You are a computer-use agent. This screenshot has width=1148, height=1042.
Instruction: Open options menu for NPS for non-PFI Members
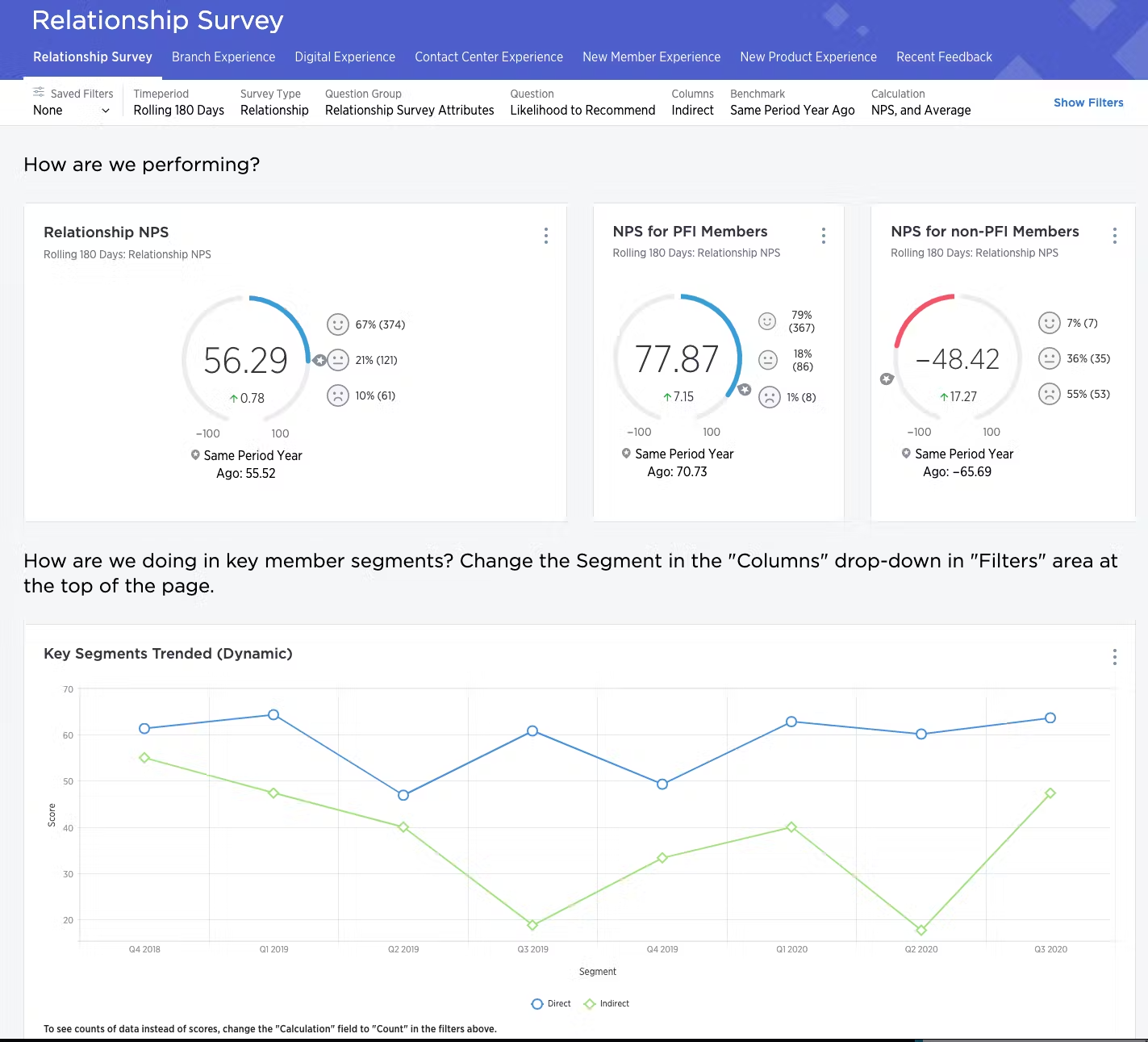[x=1114, y=236]
